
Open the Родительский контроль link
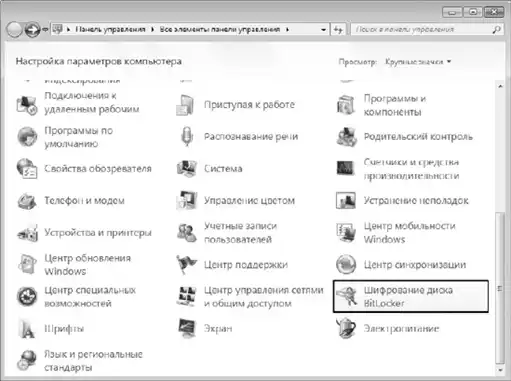point(418,137)
